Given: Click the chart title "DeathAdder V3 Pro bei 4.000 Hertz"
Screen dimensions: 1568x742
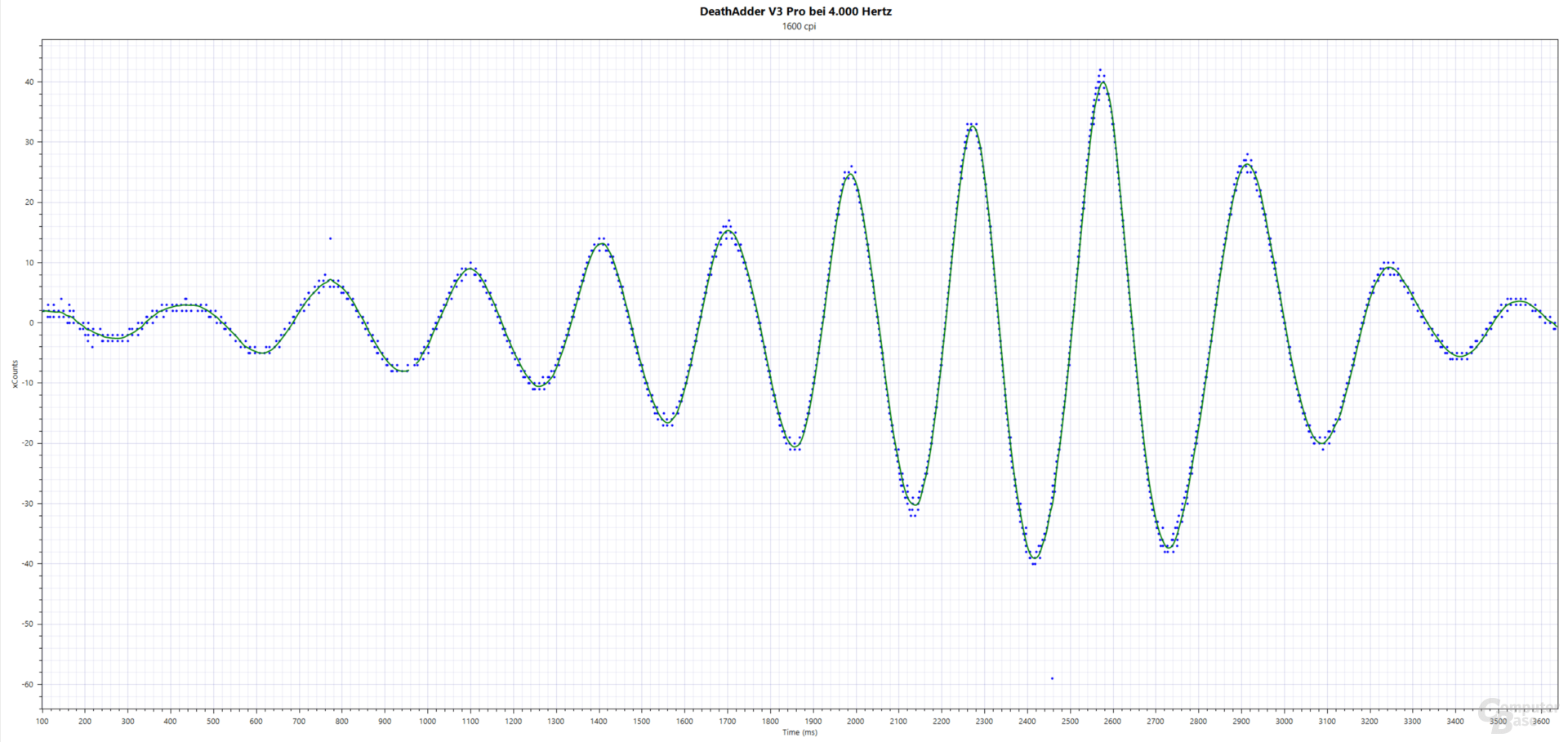Looking at the screenshot, I should (x=795, y=11).
